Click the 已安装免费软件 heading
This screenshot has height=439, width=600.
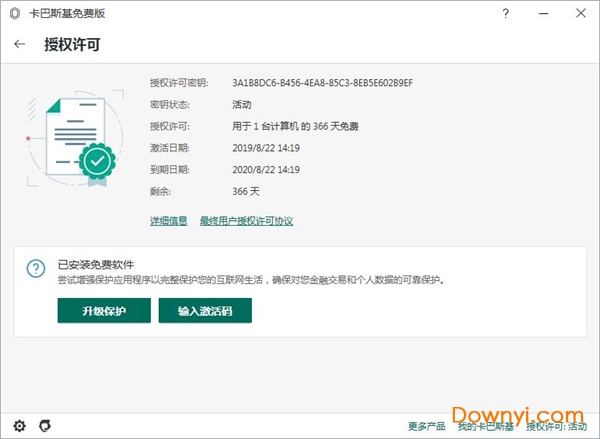[96, 264]
